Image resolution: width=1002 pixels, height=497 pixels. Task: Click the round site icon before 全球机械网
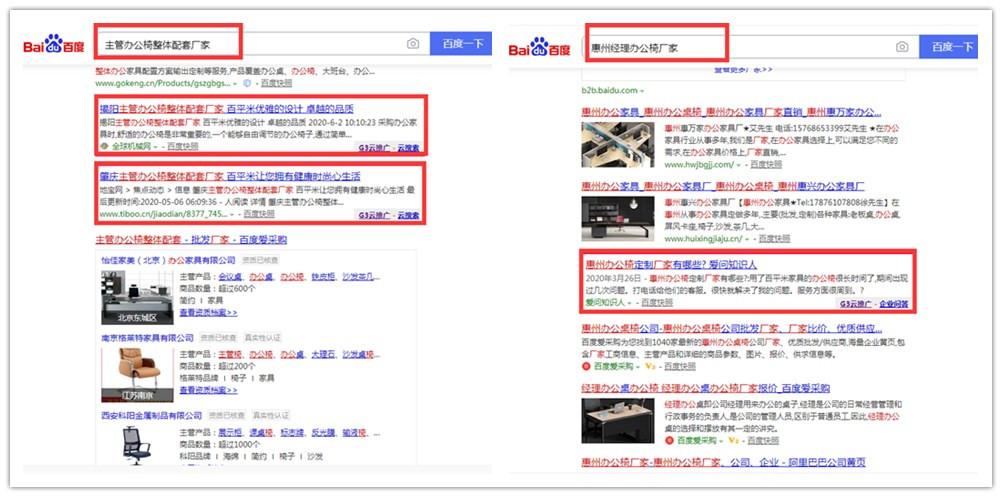tap(105, 146)
